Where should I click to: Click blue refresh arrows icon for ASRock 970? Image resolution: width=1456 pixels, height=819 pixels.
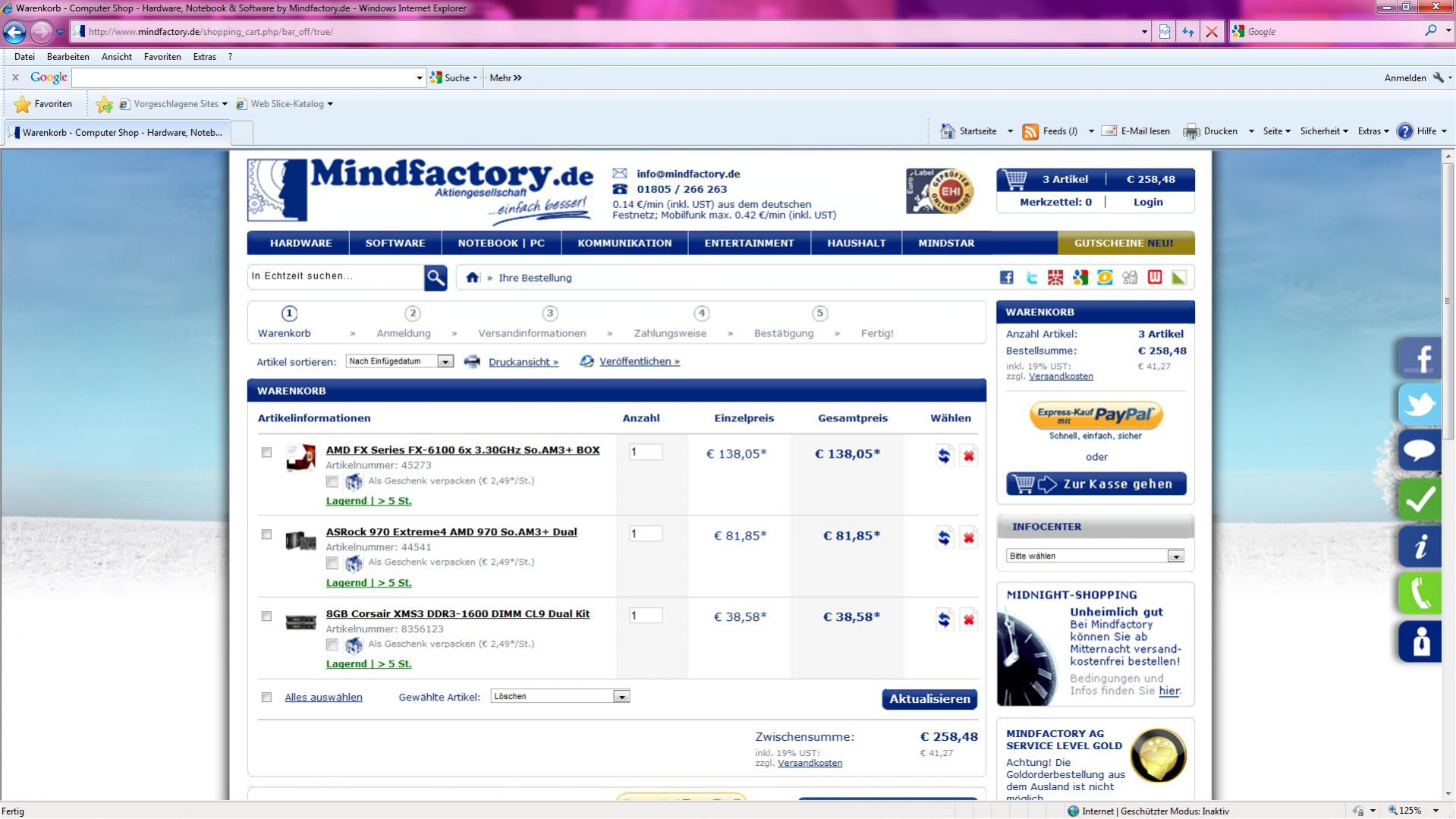(944, 537)
